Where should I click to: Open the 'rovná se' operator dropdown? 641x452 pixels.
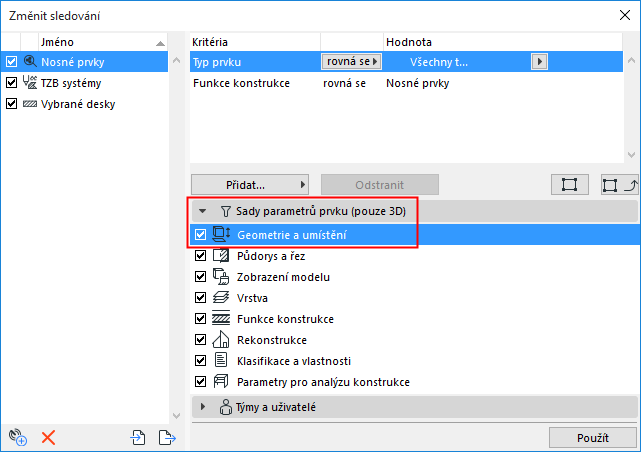(x=352, y=62)
